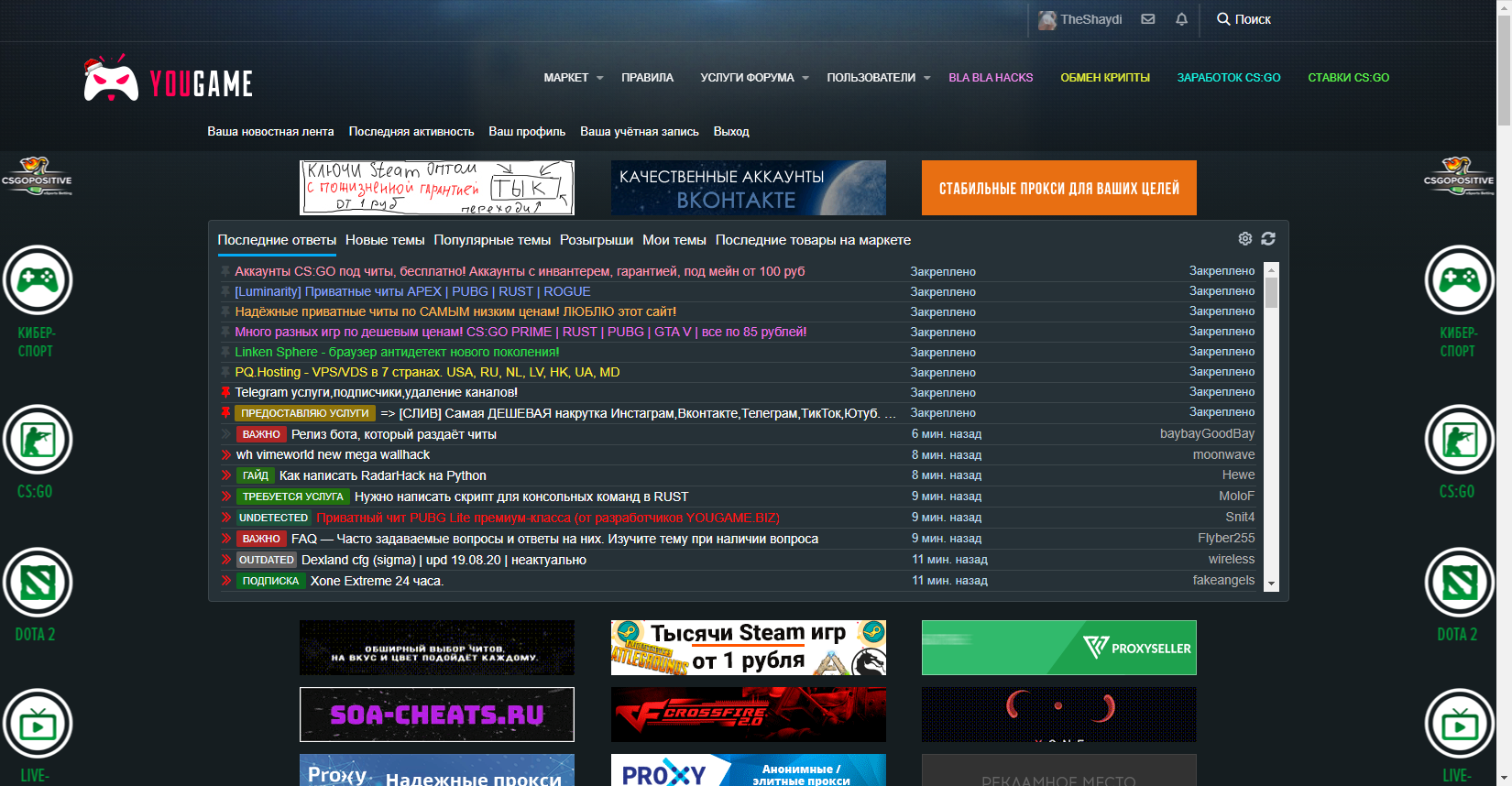The image size is (1512, 786).
Task: Open the ПРАВИЛА menu item
Action: (647, 78)
